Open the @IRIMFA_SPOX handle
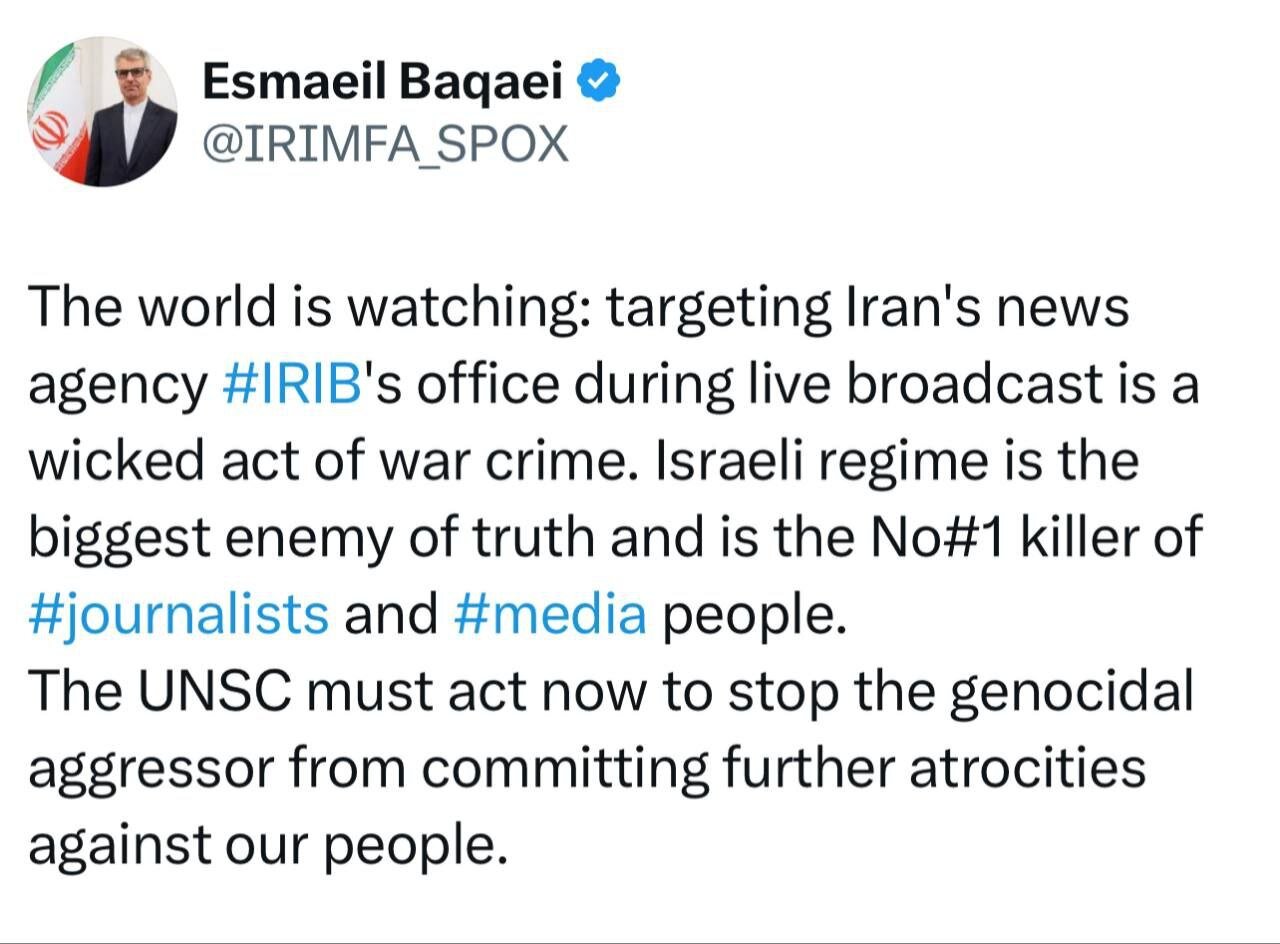 point(385,146)
